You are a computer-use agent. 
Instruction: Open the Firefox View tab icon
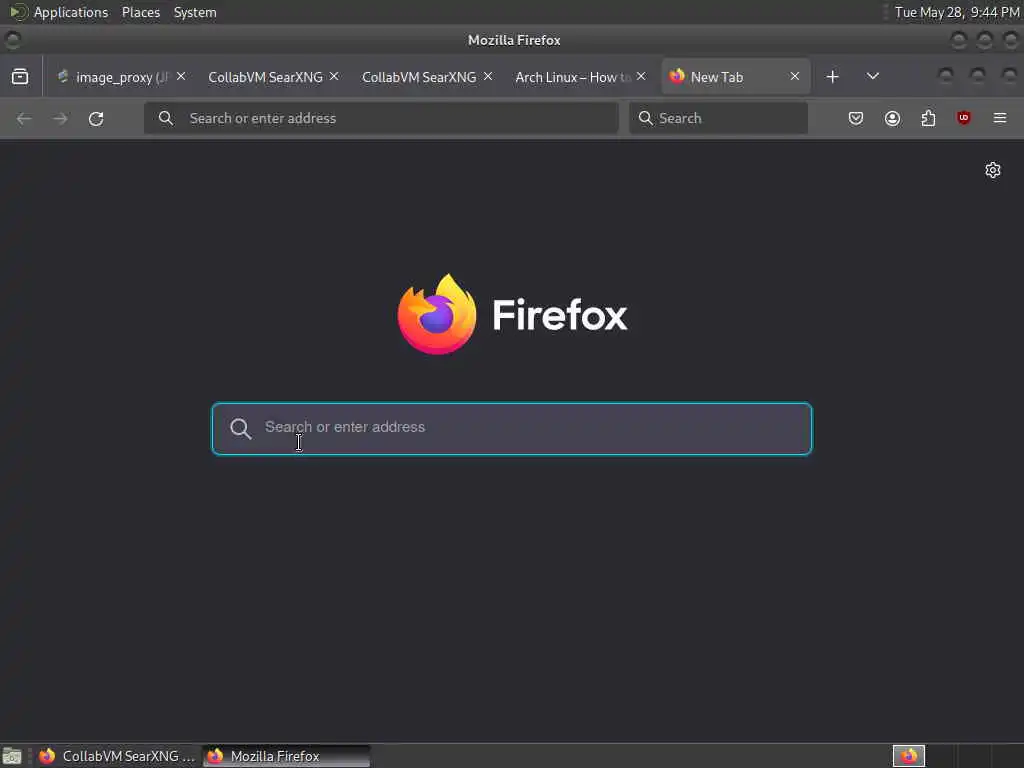pos(20,77)
